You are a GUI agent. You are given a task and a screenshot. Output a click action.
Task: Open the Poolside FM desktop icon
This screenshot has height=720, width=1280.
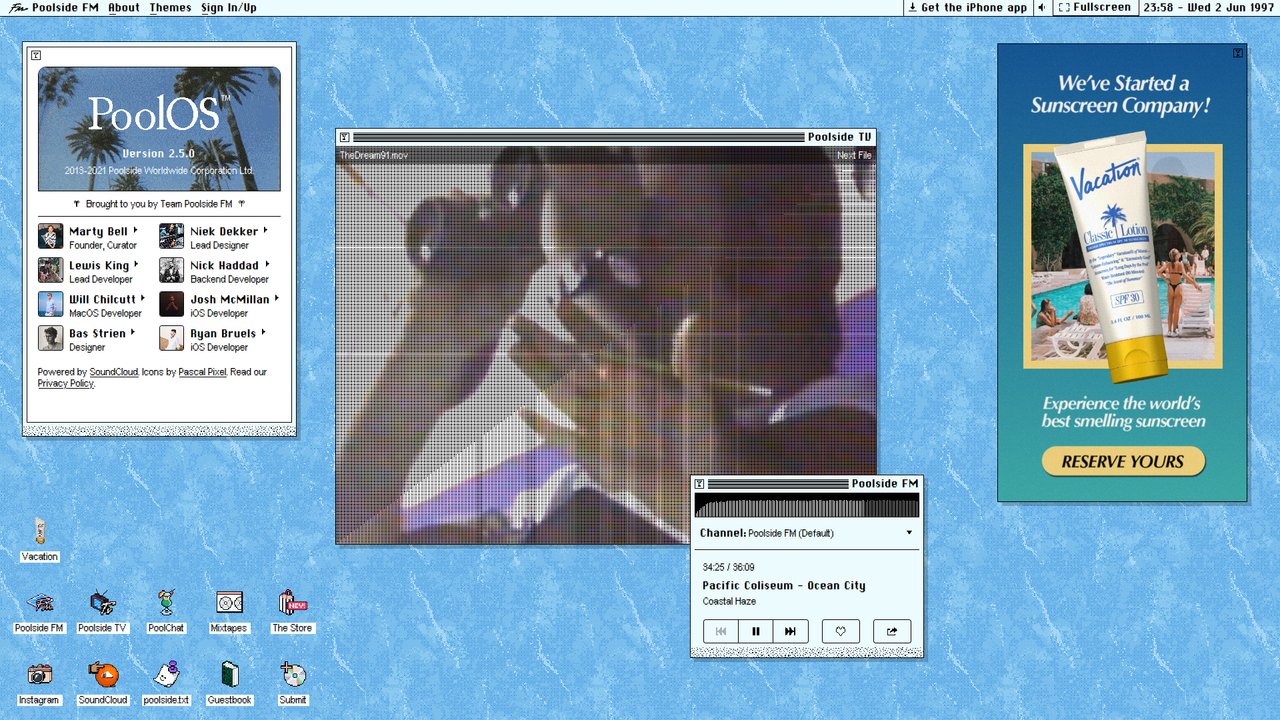39,610
